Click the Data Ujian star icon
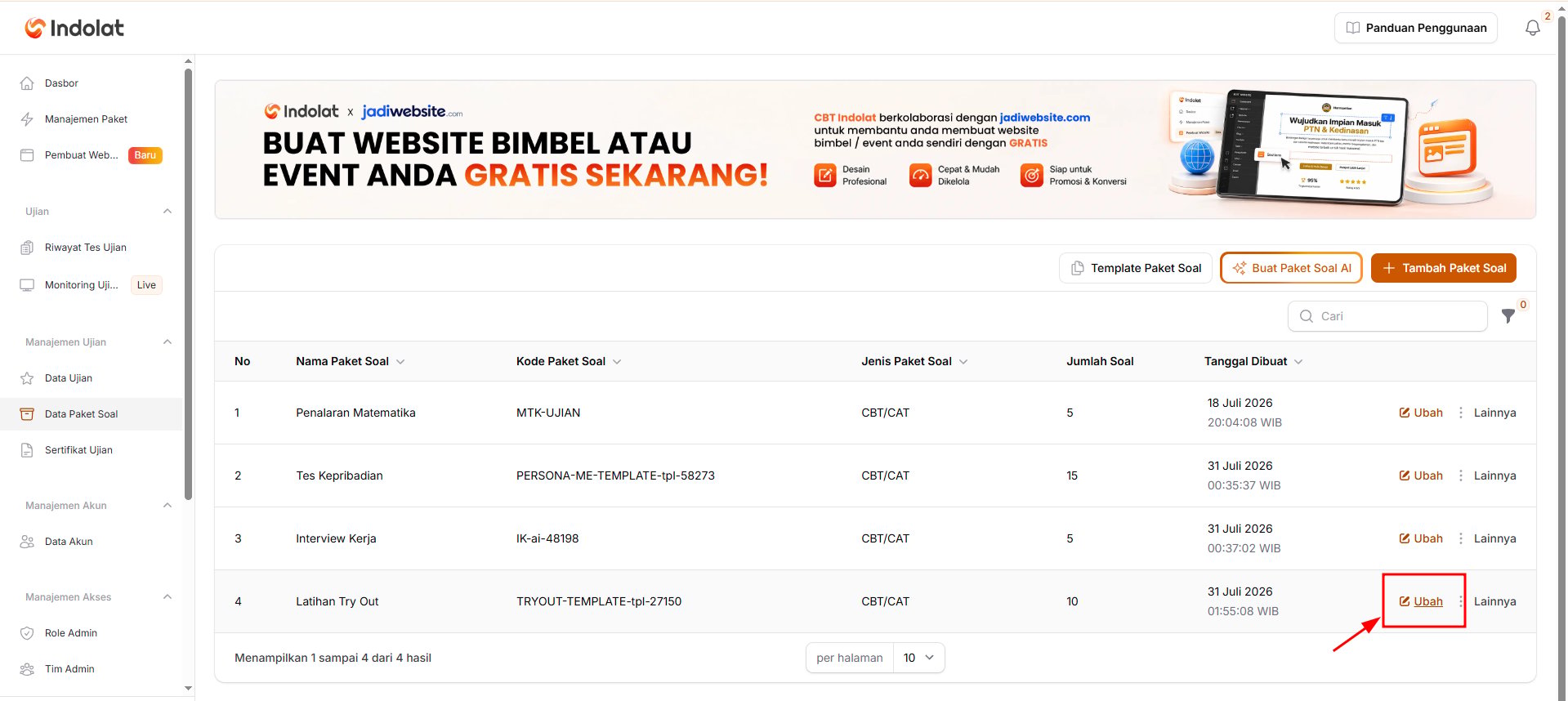The width and height of the screenshot is (1568, 701). pos(27,378)
